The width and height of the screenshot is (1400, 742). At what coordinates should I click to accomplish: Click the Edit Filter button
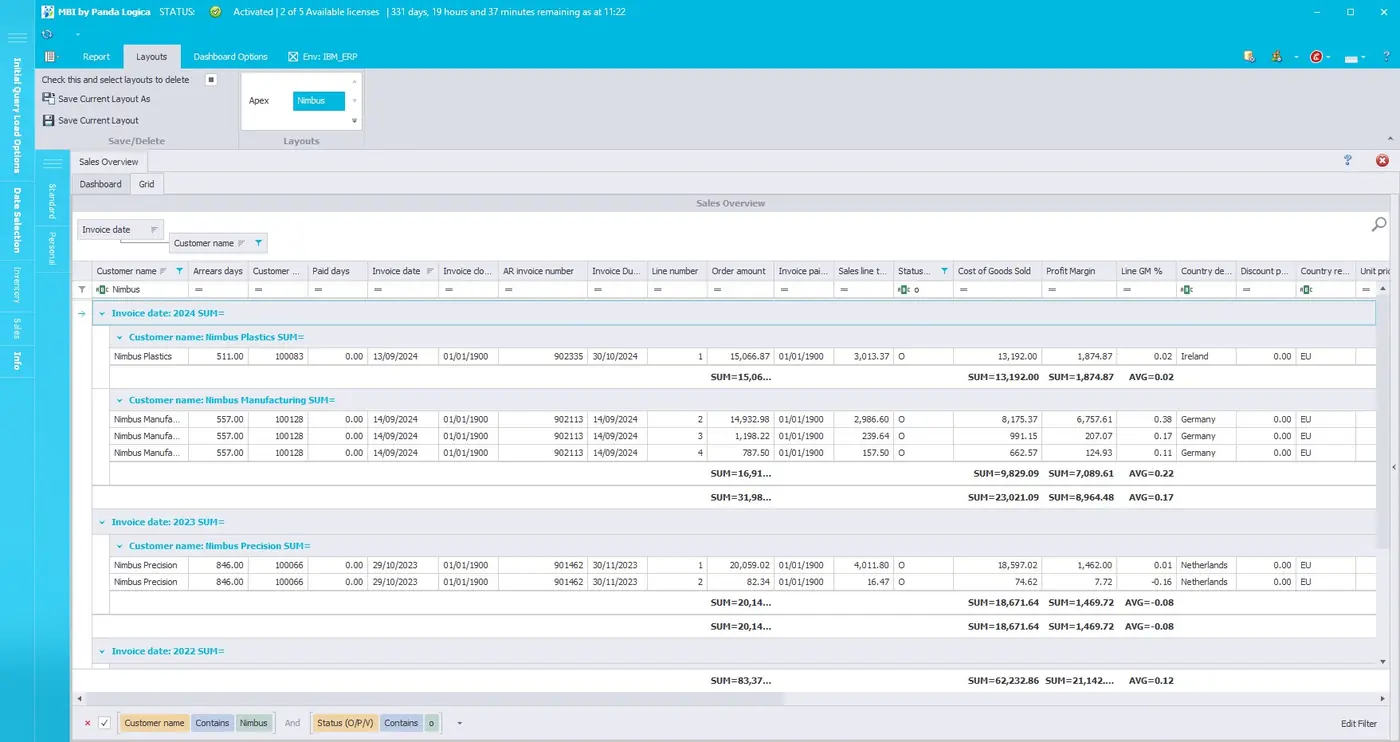1359,723
